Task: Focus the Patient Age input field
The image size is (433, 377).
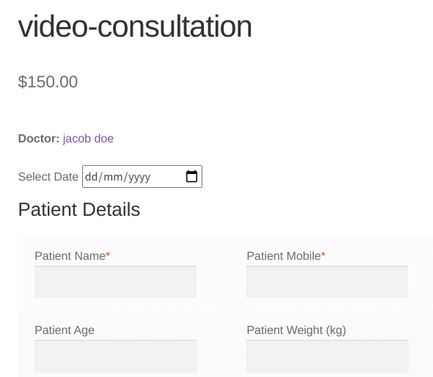Action: [115, 356]
